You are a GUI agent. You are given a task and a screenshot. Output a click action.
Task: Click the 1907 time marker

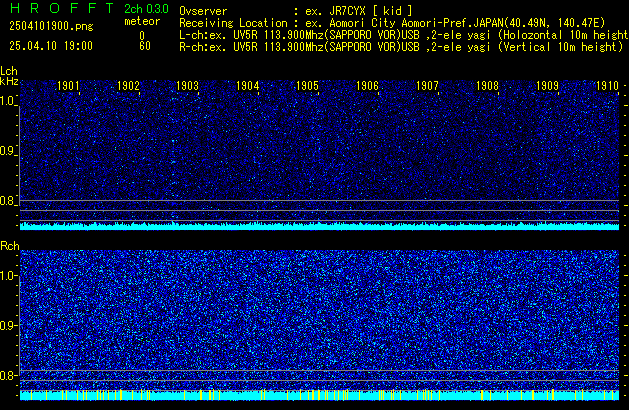427,86
